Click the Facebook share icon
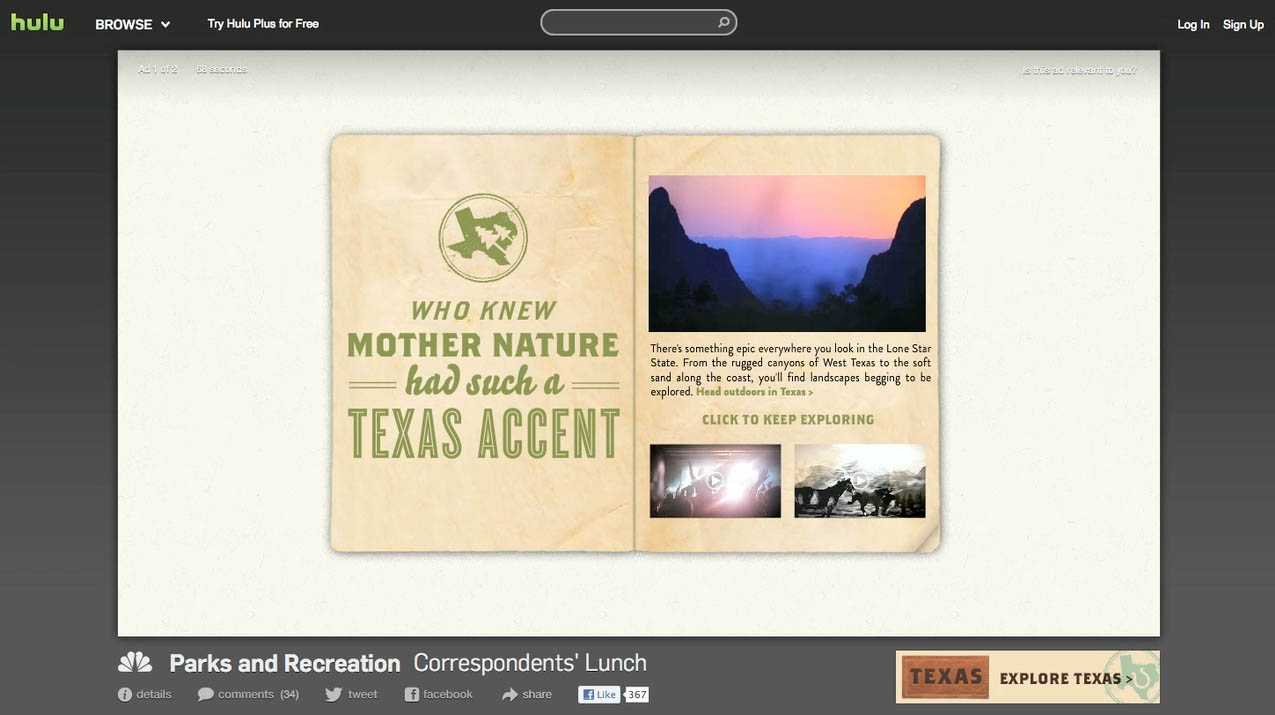Viewport: 1275px width, 715px height. (411, 694)
